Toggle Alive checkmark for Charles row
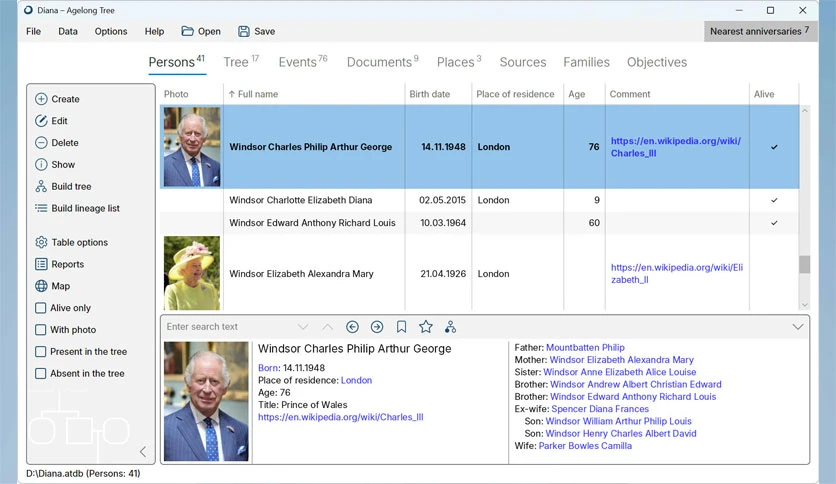The height and width of the screenshot is (484, 836). tap(774, 147)
